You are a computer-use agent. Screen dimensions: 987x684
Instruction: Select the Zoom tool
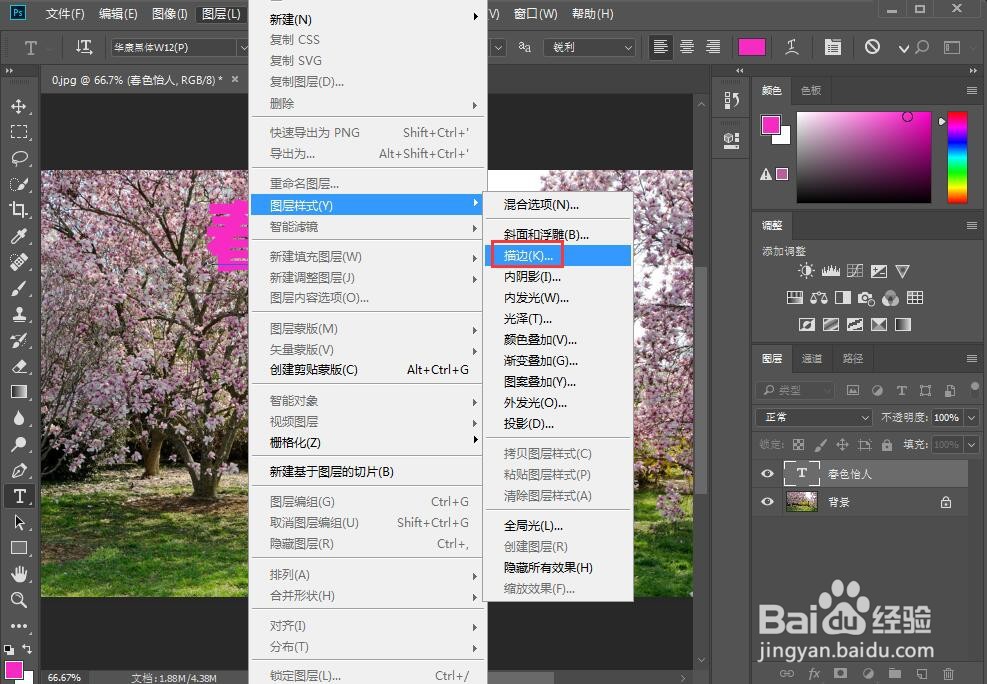[x=20, y=600]
